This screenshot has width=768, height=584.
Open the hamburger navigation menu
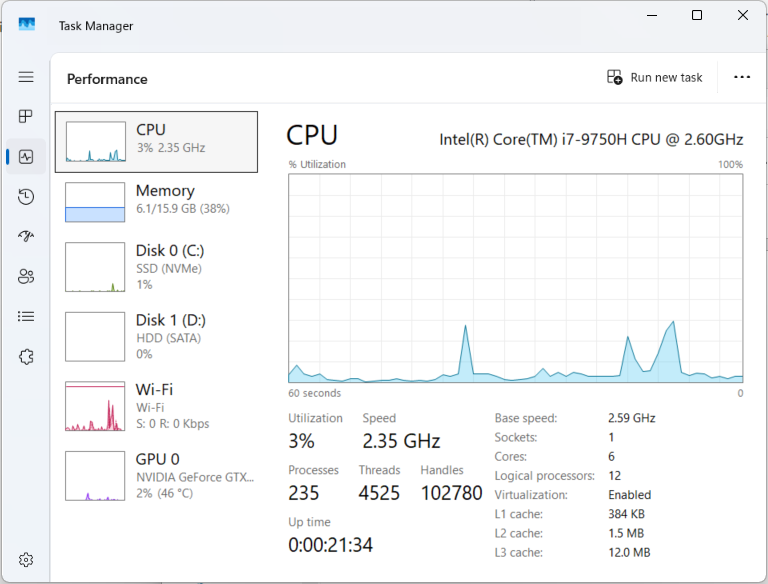pos(26,77)
